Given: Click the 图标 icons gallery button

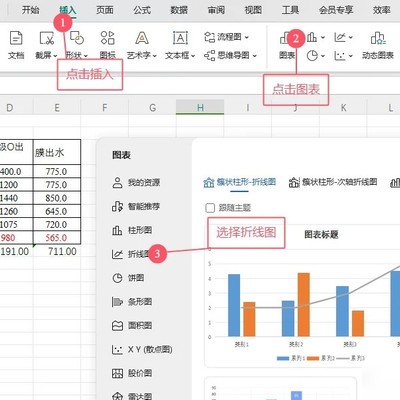Looking at the screenshot, I should [x=107, y=38].
